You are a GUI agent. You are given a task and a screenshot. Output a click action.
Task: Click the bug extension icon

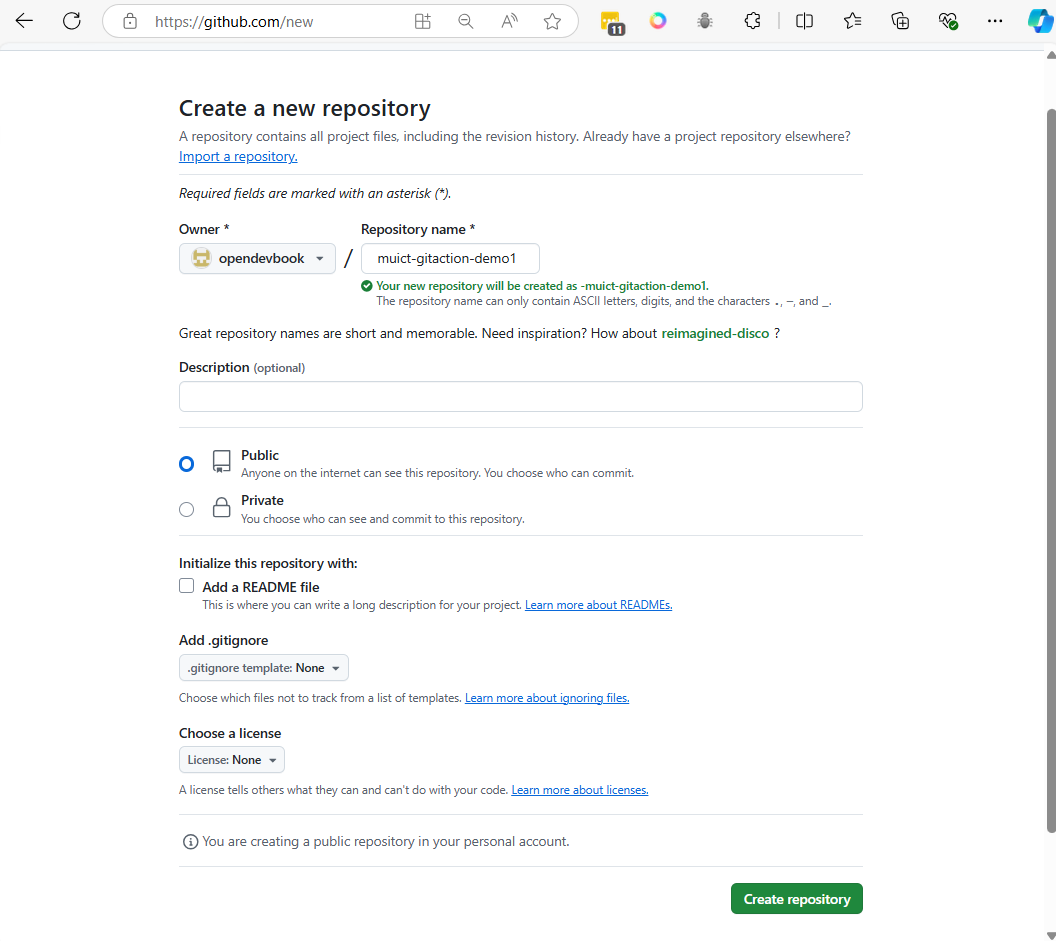point(705,21)
